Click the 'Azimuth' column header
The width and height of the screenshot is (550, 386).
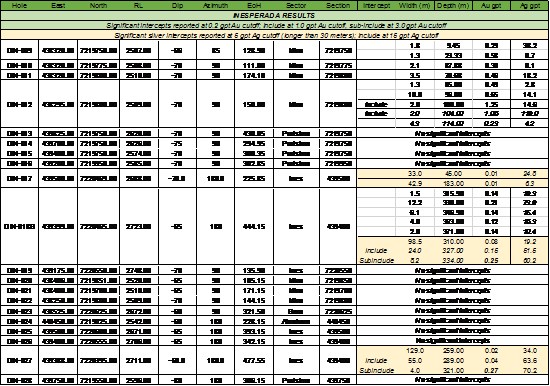(x=215, y=6)
